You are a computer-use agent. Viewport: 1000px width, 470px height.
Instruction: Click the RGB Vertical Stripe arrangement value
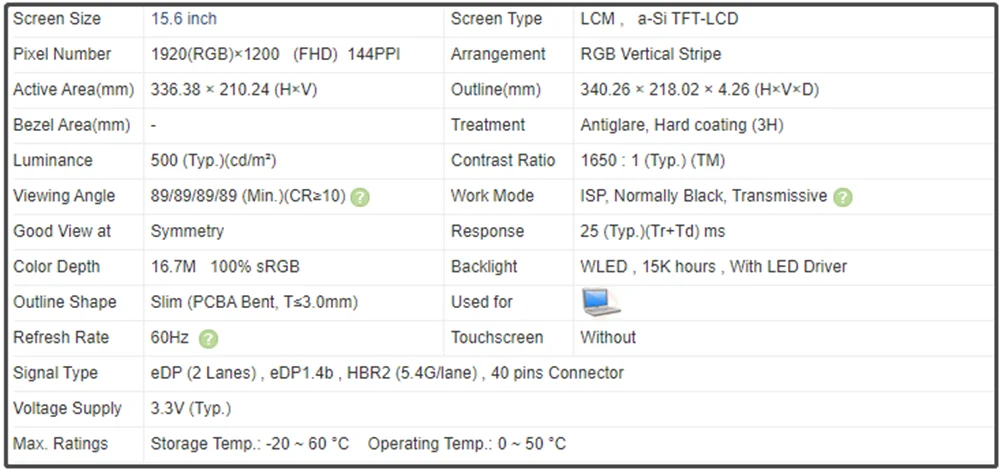(x=651, y=54)
